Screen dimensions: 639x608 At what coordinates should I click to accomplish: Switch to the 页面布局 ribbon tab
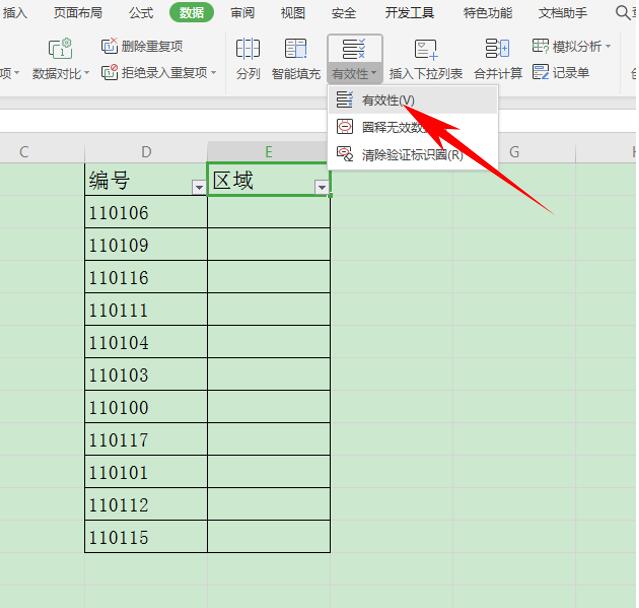point(78,13)
